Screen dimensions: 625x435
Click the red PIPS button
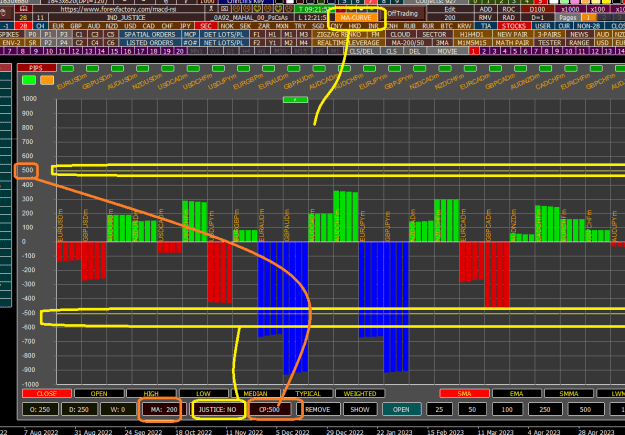pyautogui.click(x=36, y=68)
